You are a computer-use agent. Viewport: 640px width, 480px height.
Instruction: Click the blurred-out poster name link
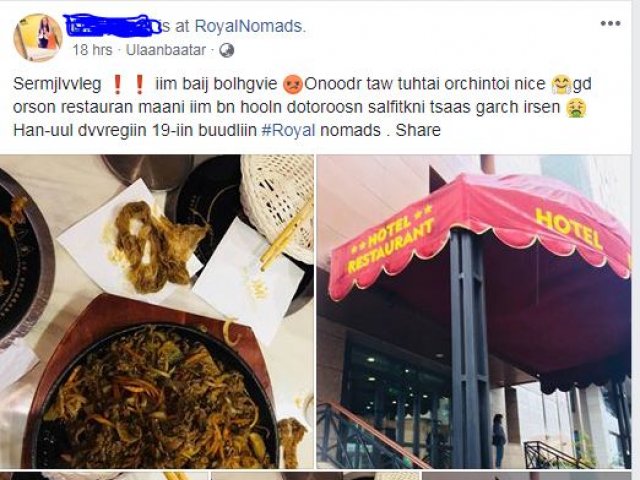pyautogui.click(x=112, y=25)
